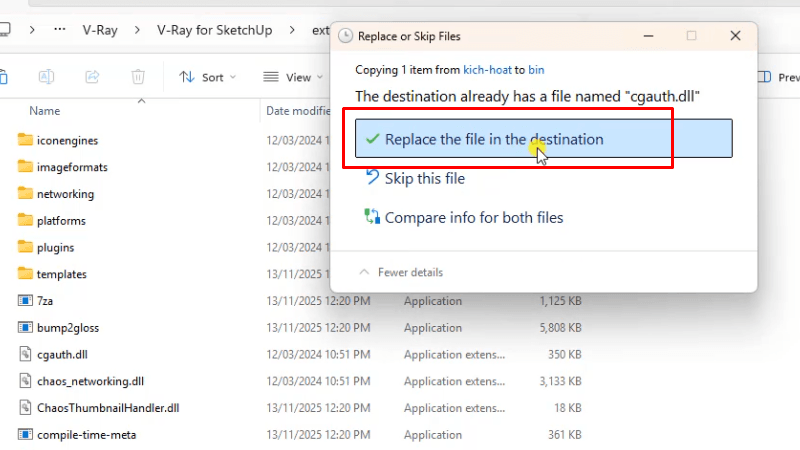Click the bin destination link
The height and width of the screenshot is (450, 800).
point(536,70)
